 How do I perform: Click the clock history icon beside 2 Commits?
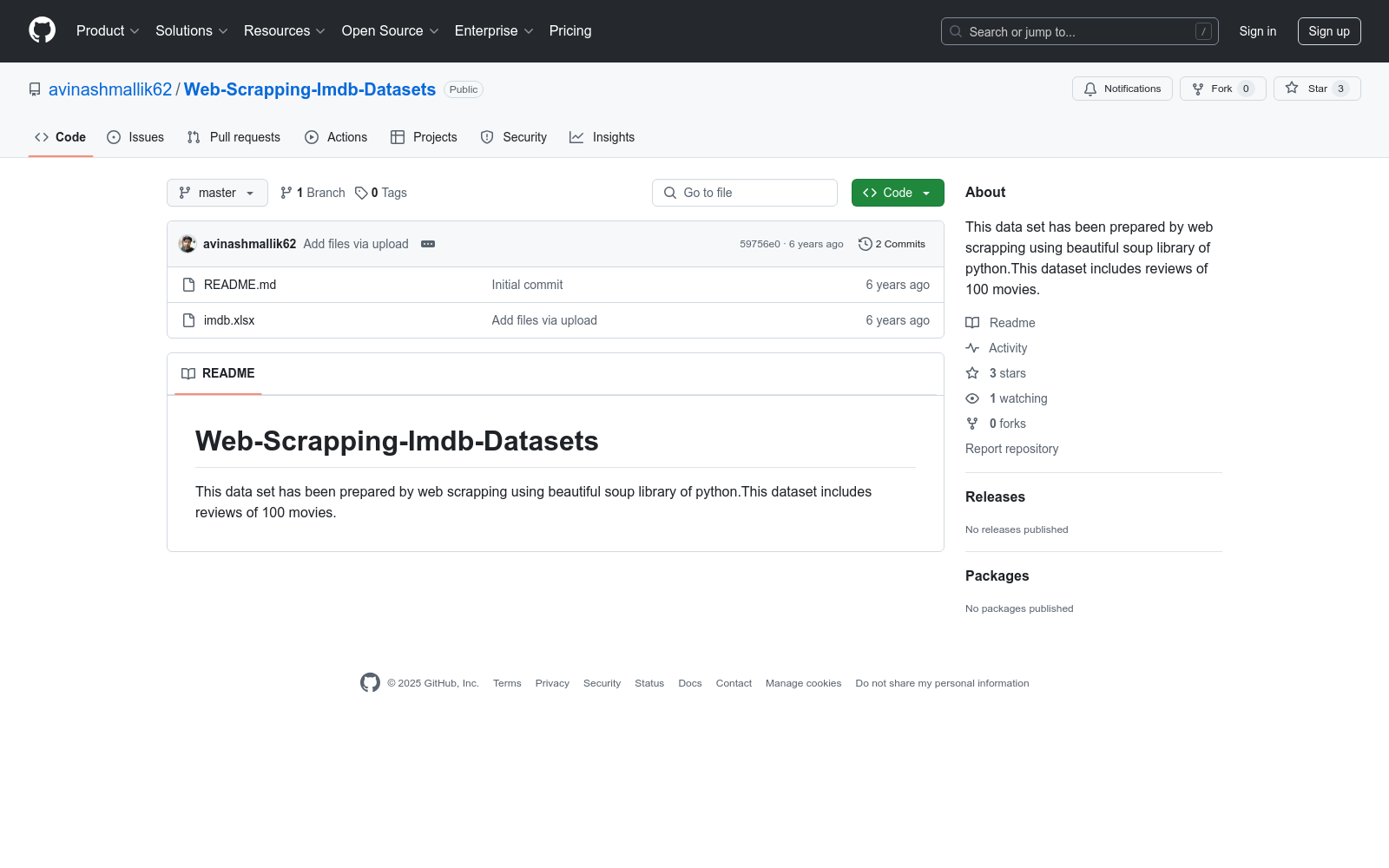[865, 244]
